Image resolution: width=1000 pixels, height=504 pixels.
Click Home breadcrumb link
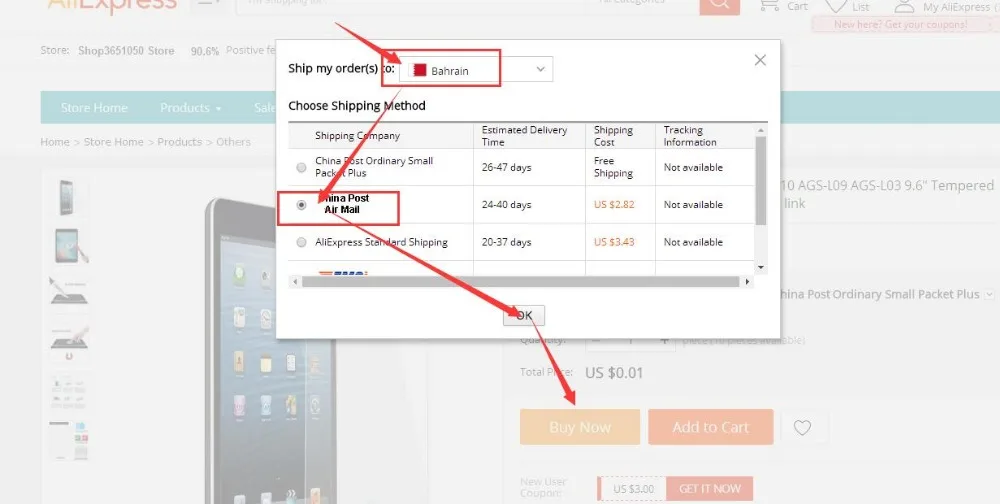click(55, 142)
